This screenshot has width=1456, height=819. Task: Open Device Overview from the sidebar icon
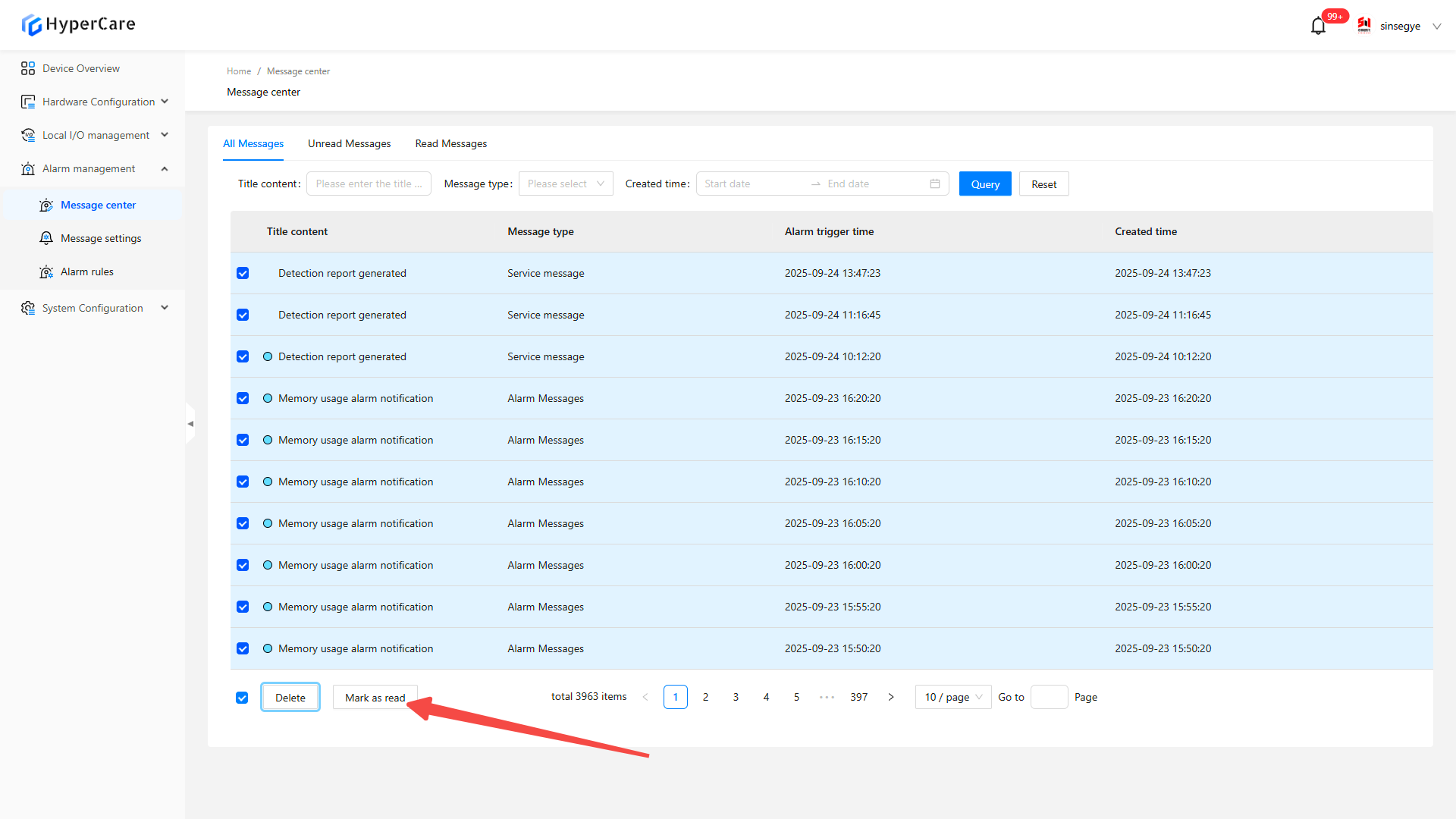coord(28,68)
